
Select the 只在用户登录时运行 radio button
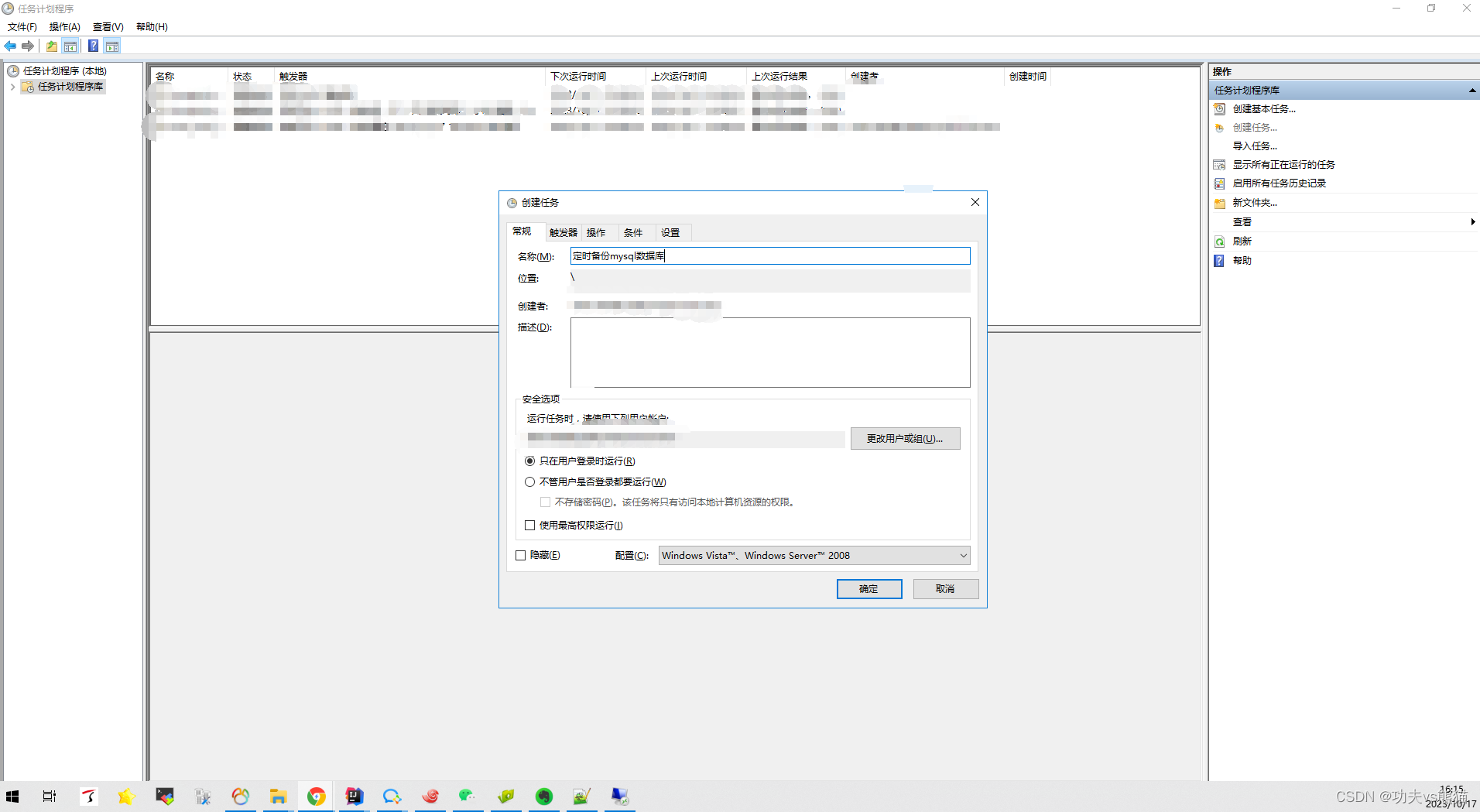coord(529,461)
